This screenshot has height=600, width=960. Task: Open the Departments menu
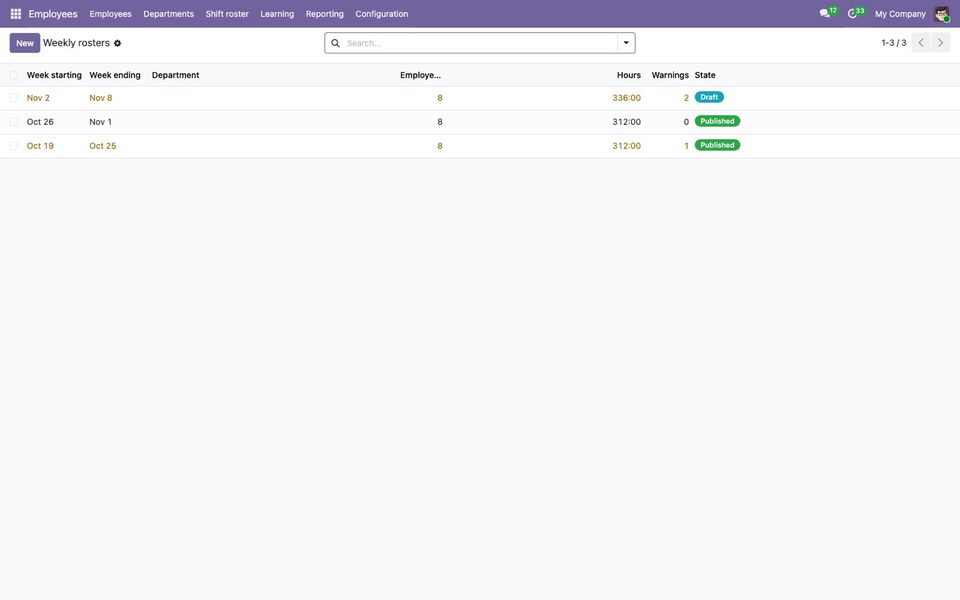click(168, 13)
